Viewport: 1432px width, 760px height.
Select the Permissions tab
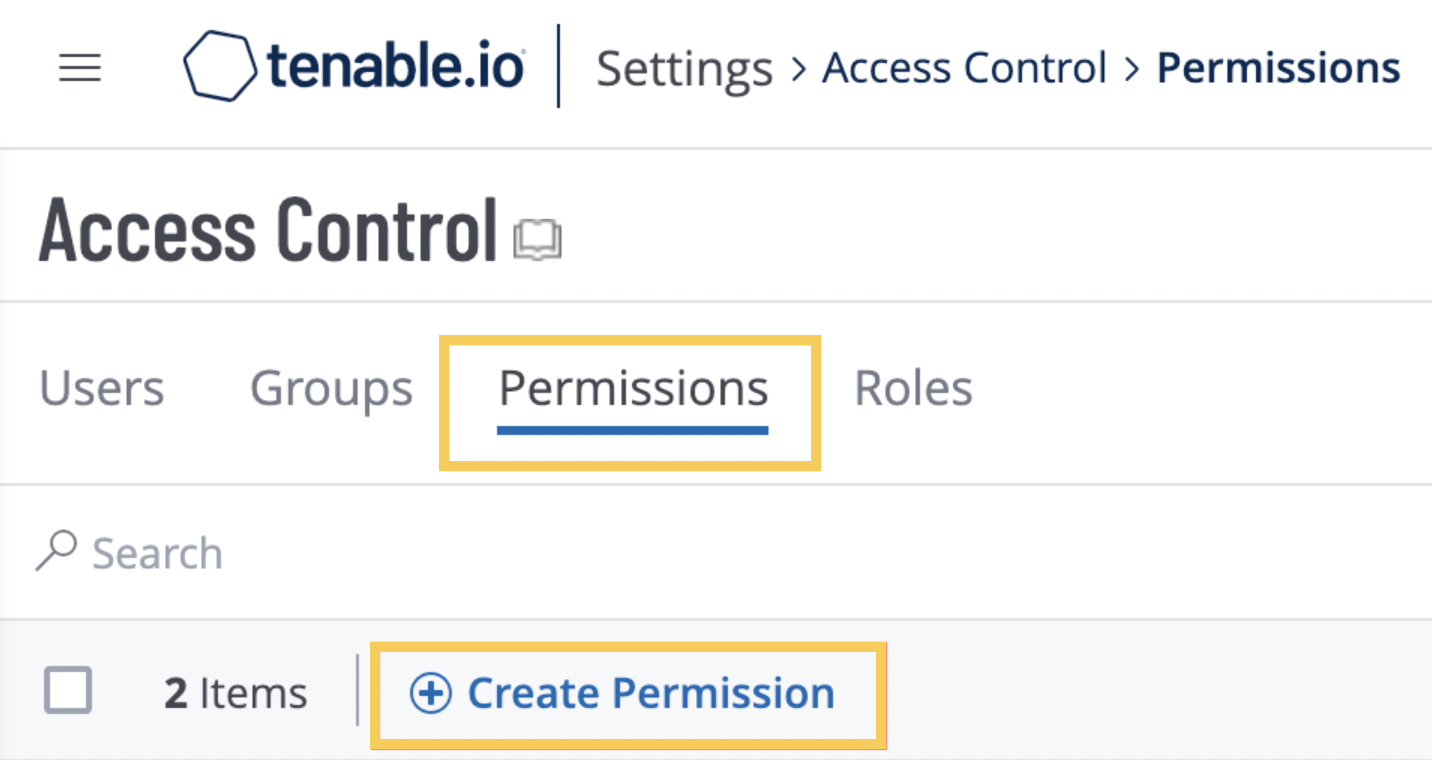click(633, 388)
